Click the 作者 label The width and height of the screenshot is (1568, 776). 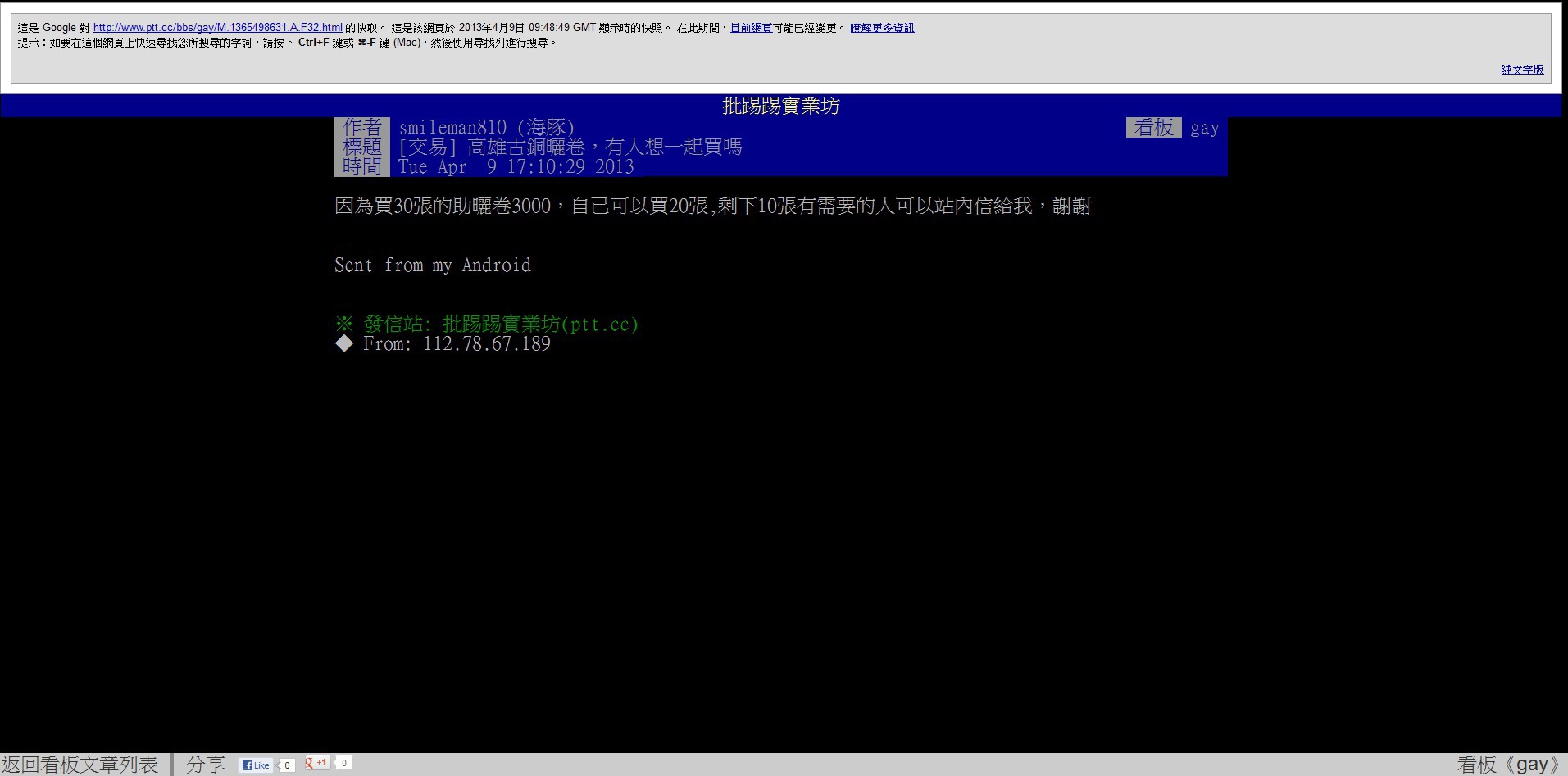(362, 127)
